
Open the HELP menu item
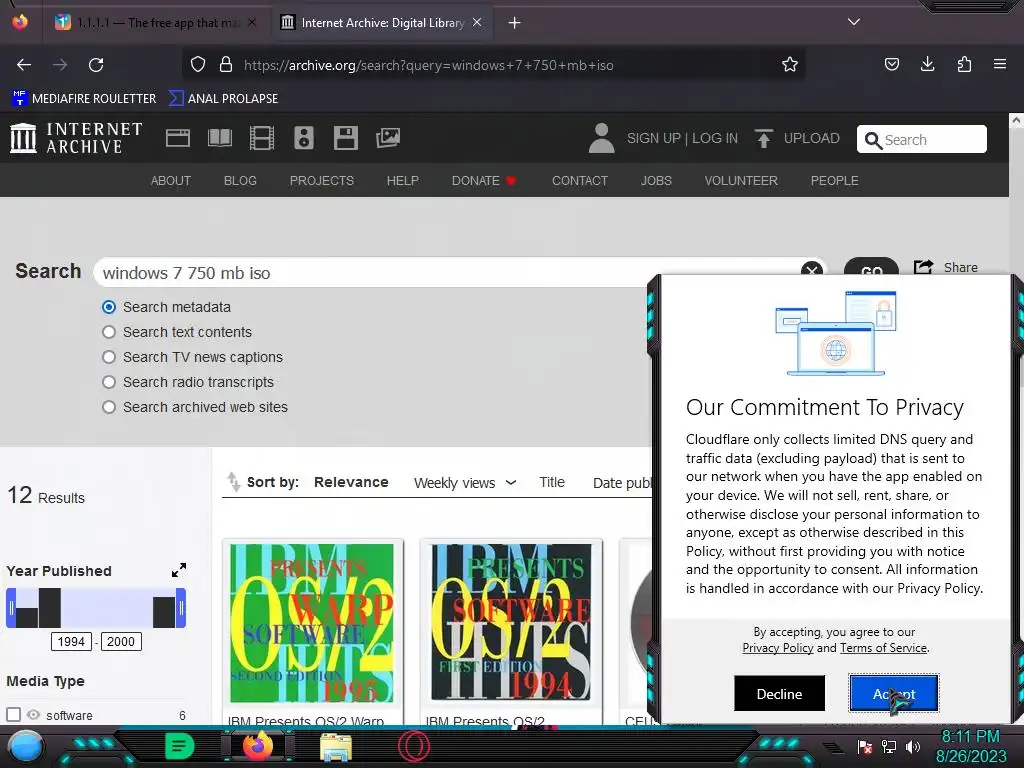tap(402, 180)
